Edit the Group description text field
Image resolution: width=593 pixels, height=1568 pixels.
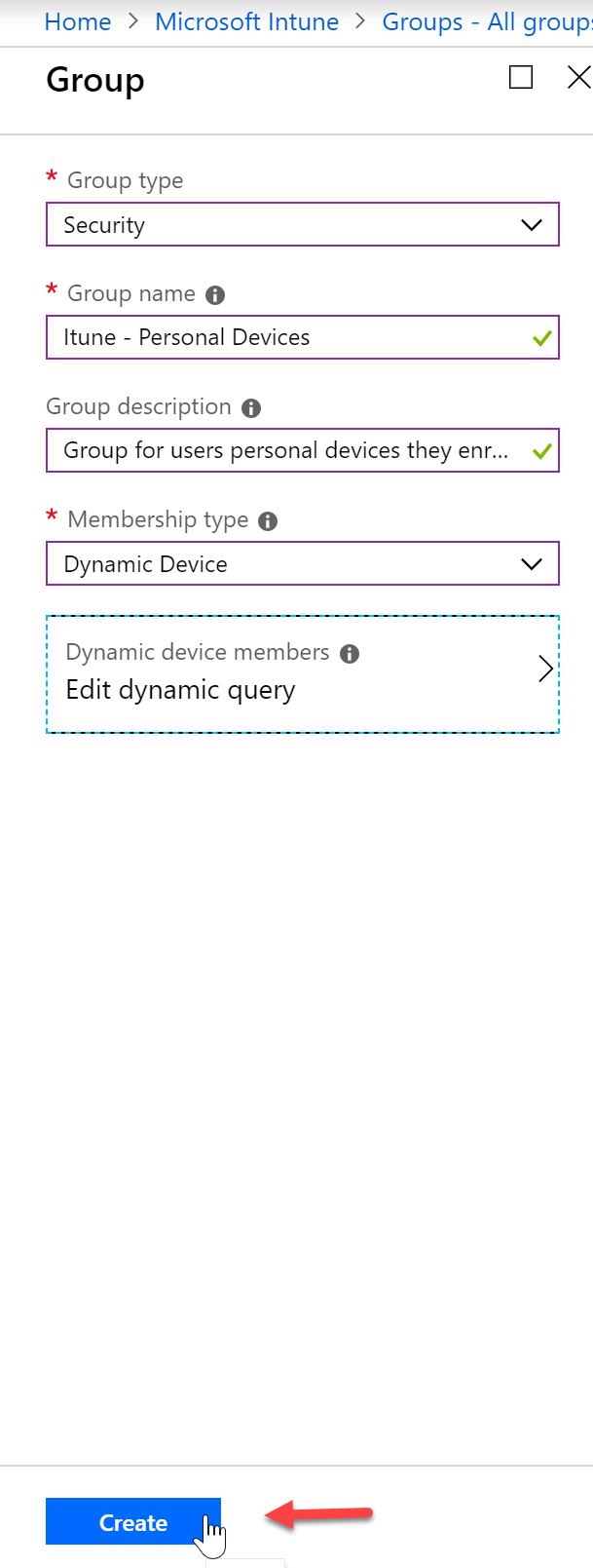pyautogui.click(x=303, y=450)
